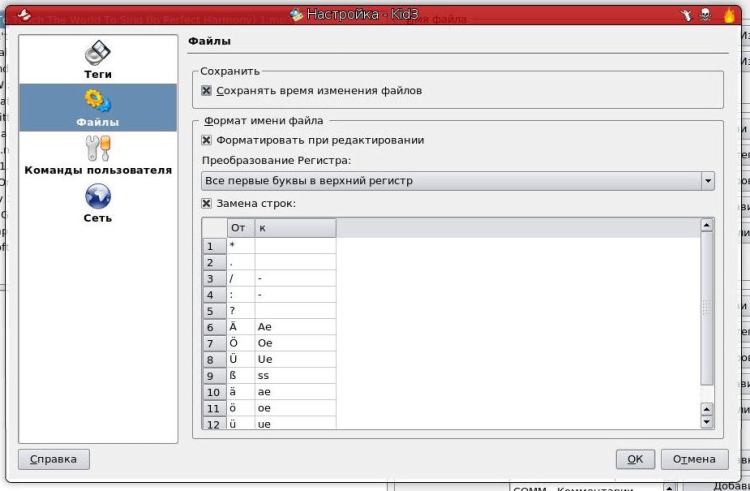Click the Ue replacement cell
This screenshot has width=750, height=491.
(295, 360)
